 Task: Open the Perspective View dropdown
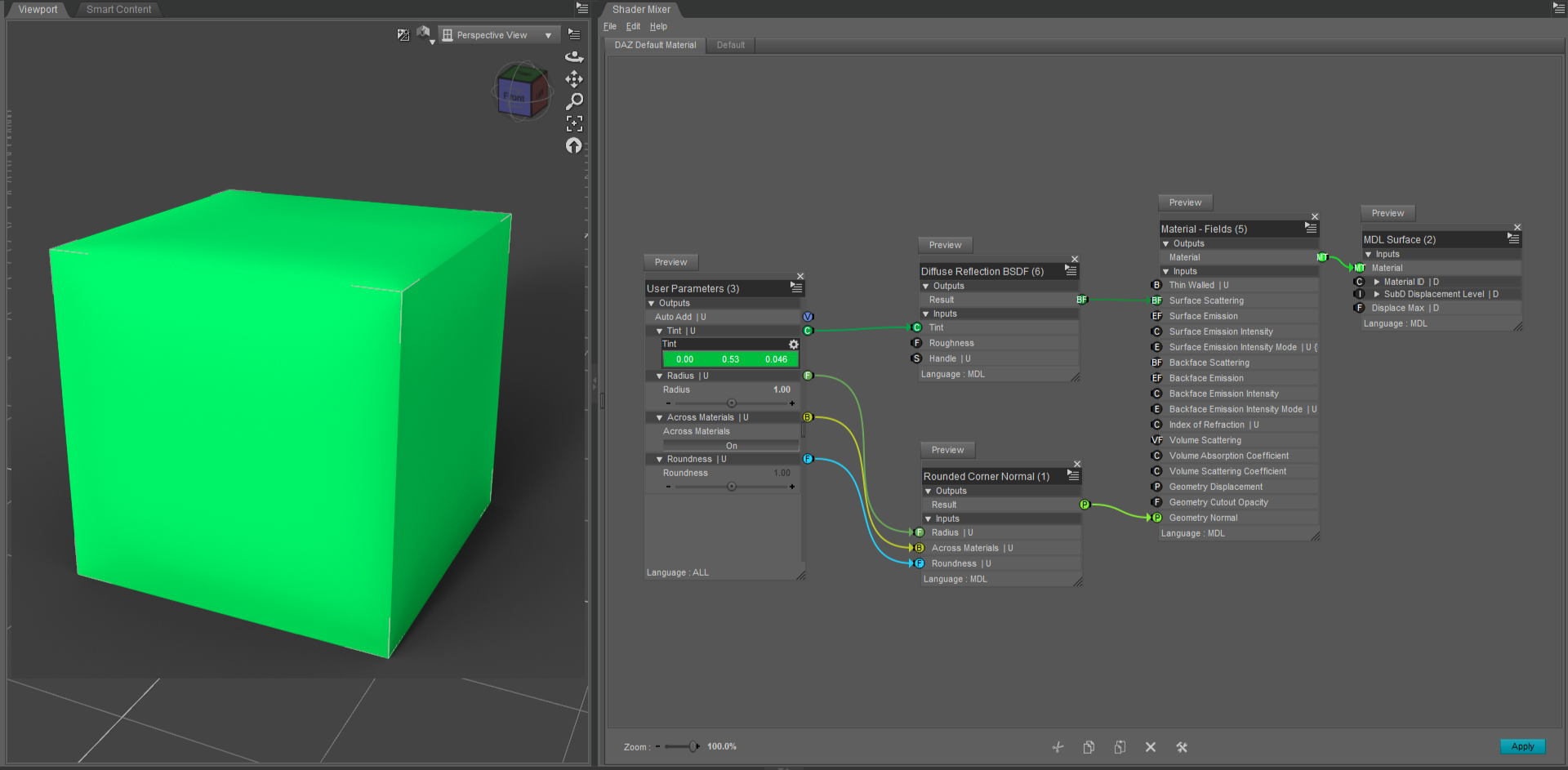tap(498, 35)
